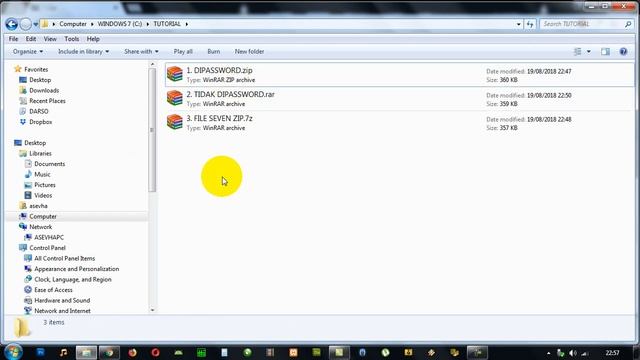Viewport: 640px width, 360px height.
Task: Click the Help question mark icon
Action: [623, 51]
